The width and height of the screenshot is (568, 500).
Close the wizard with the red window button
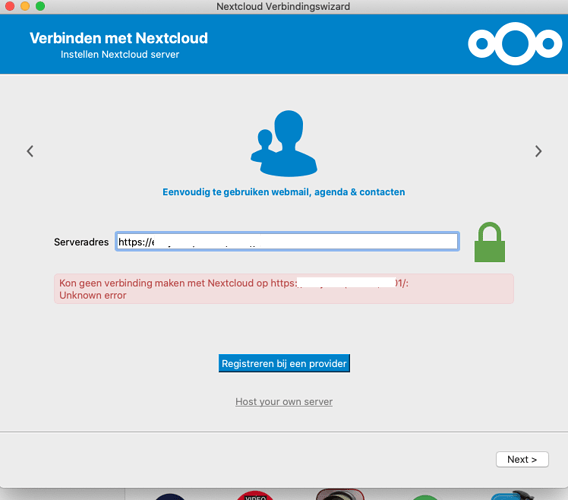[x=10, y=6]
